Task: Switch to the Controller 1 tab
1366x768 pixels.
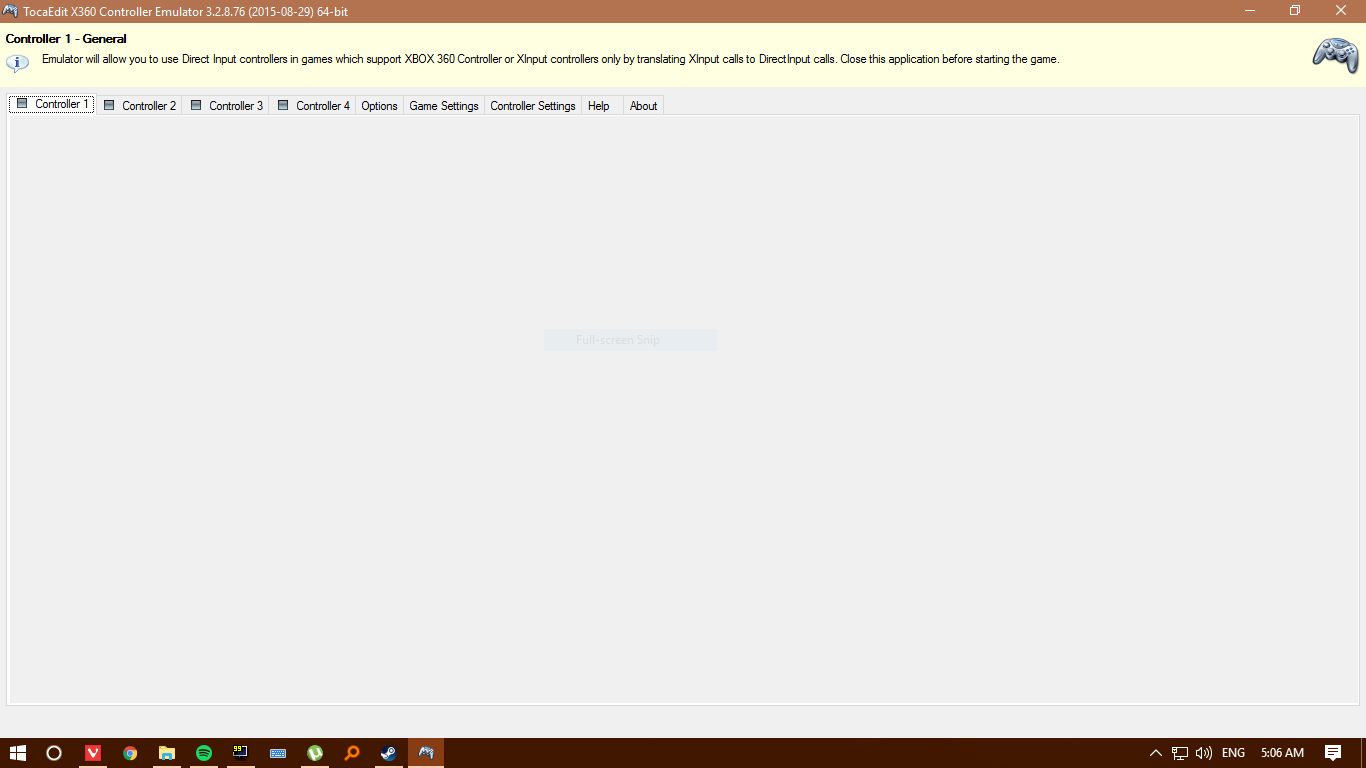Action: [x=52, y=104]
